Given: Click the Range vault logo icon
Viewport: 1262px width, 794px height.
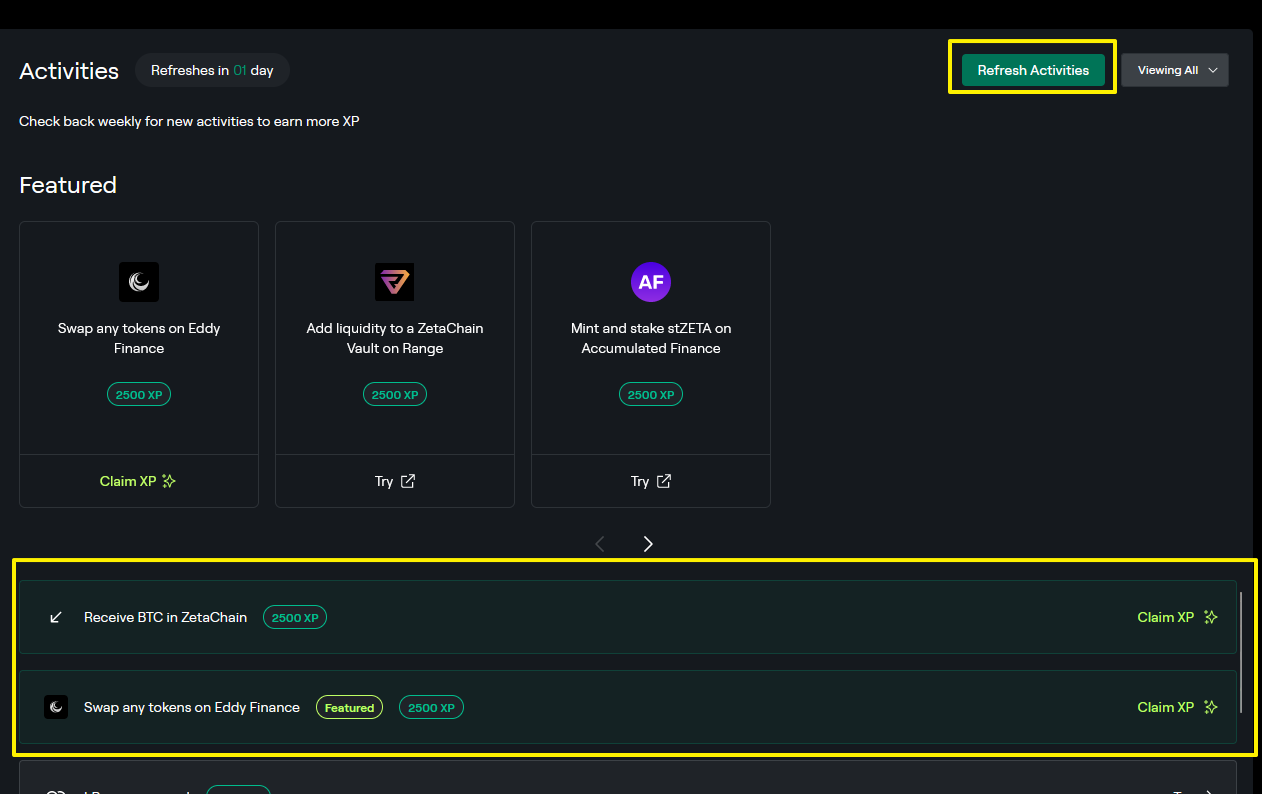Looking at the screenshot, I should tap(395, 282).
